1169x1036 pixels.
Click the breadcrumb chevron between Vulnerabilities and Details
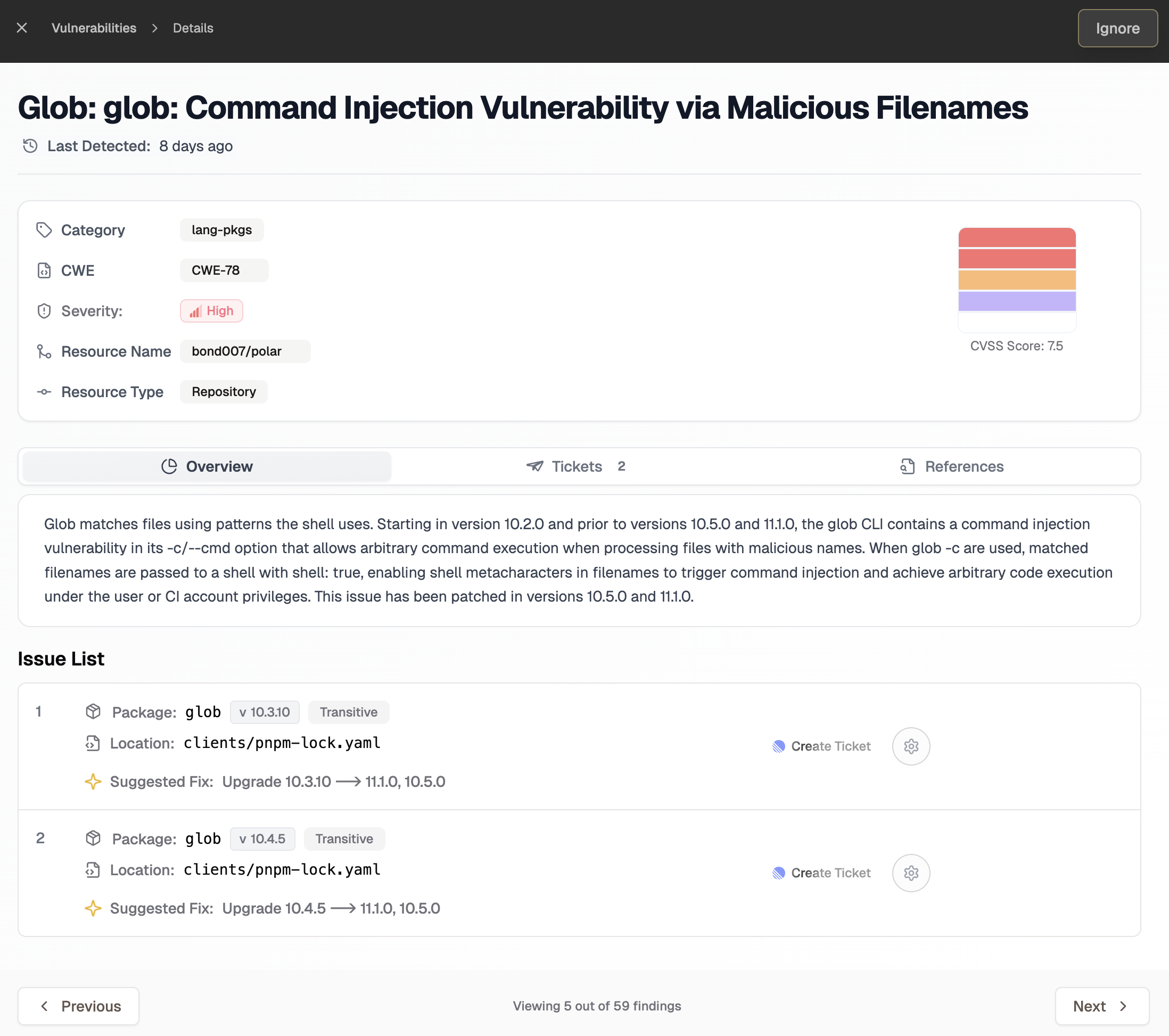coord(154,28)
